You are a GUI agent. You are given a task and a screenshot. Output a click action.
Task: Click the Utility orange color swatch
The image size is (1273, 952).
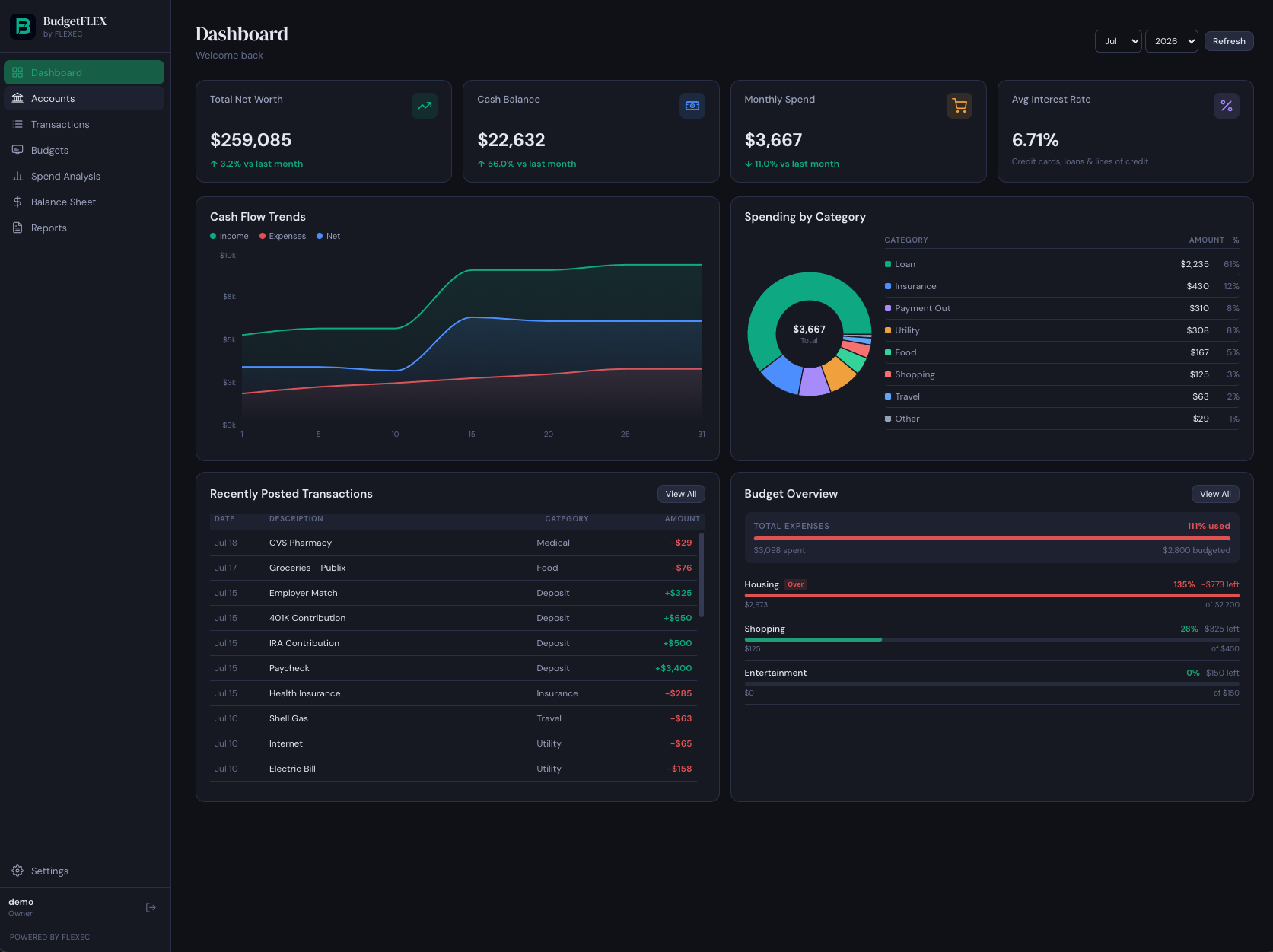coord(888,330)
